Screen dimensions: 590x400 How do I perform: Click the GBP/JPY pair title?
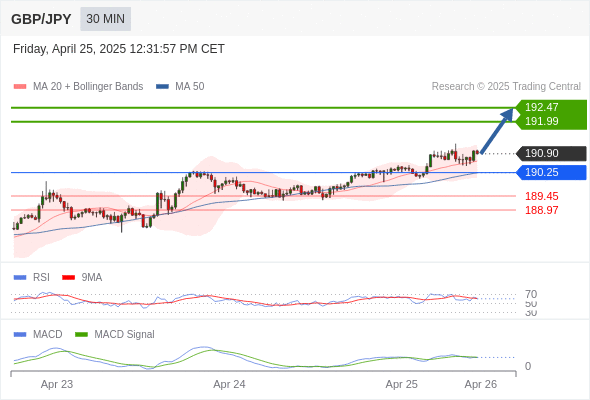click(41, 19)
